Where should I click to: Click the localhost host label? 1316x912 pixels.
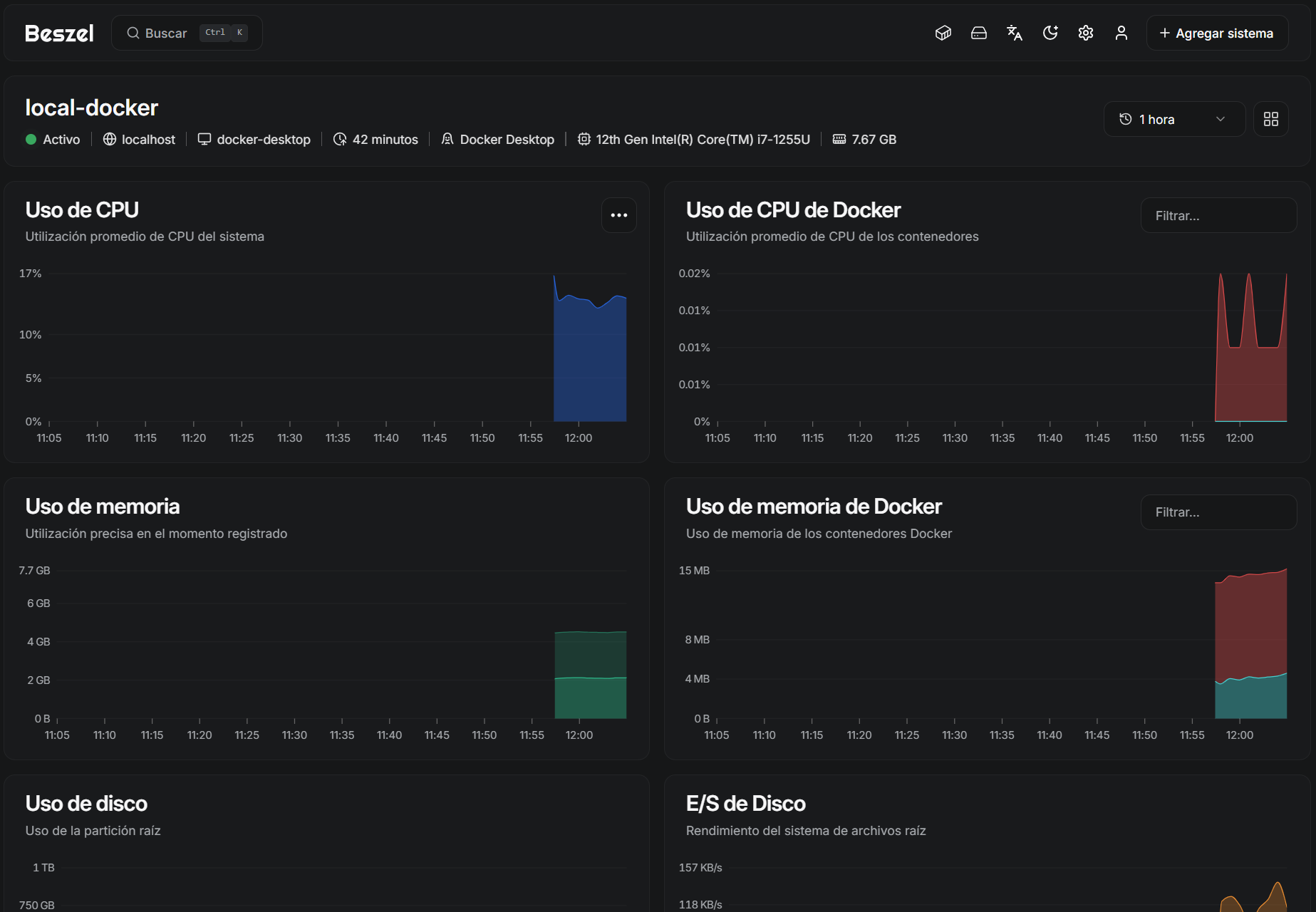[147, 140]
